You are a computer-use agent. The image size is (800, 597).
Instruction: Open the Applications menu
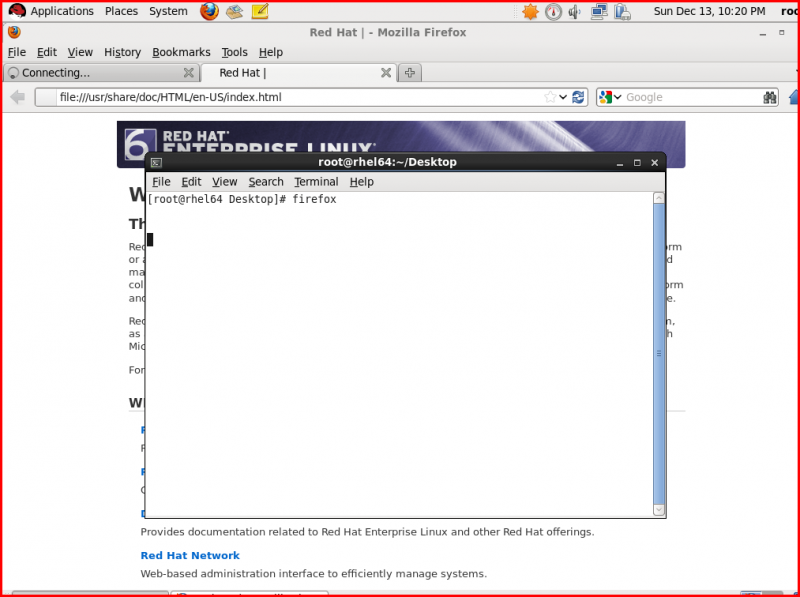[x=63, y=11]
